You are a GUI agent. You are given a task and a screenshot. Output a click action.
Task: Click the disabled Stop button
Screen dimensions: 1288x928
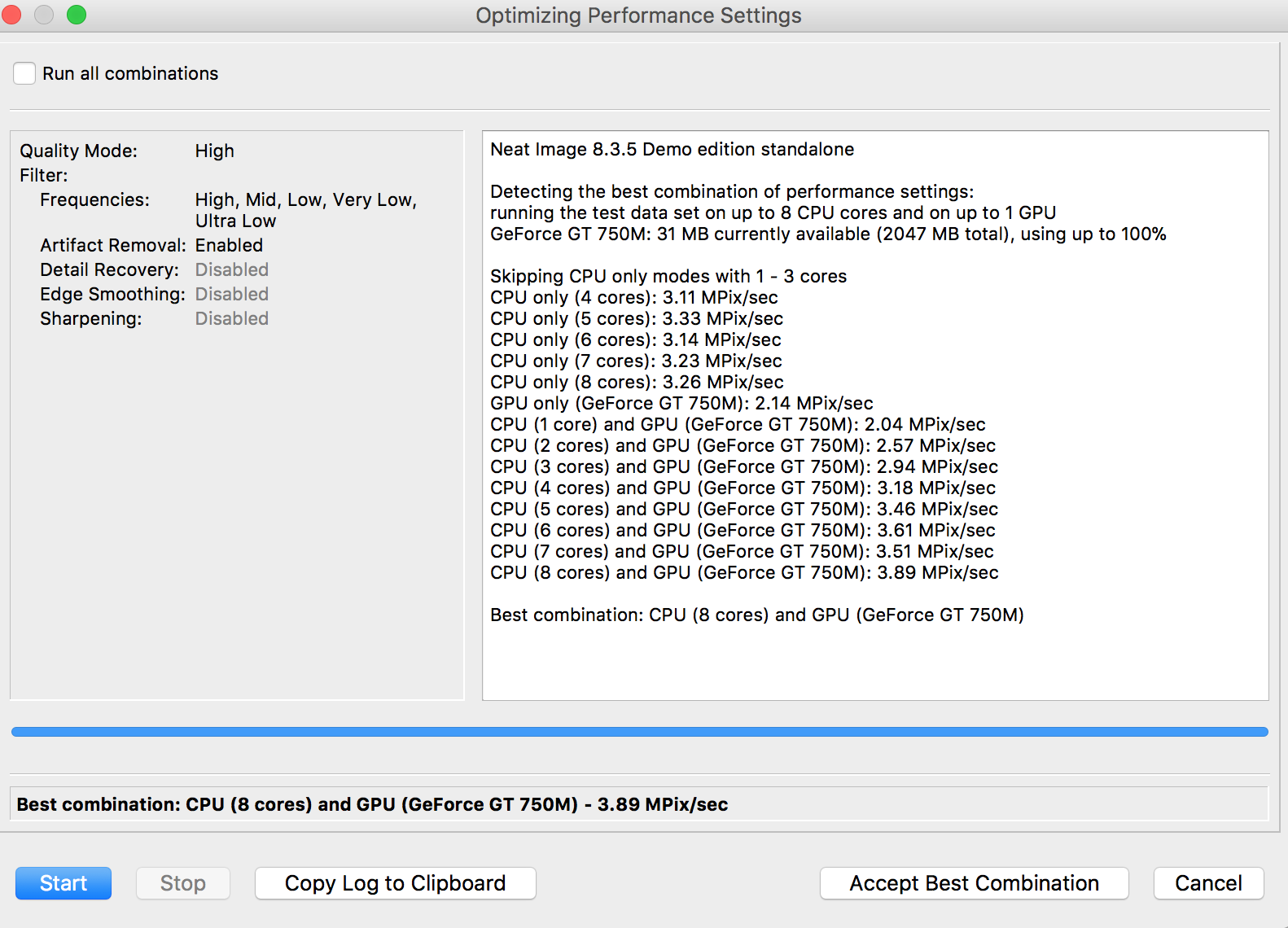pos(183,883)
